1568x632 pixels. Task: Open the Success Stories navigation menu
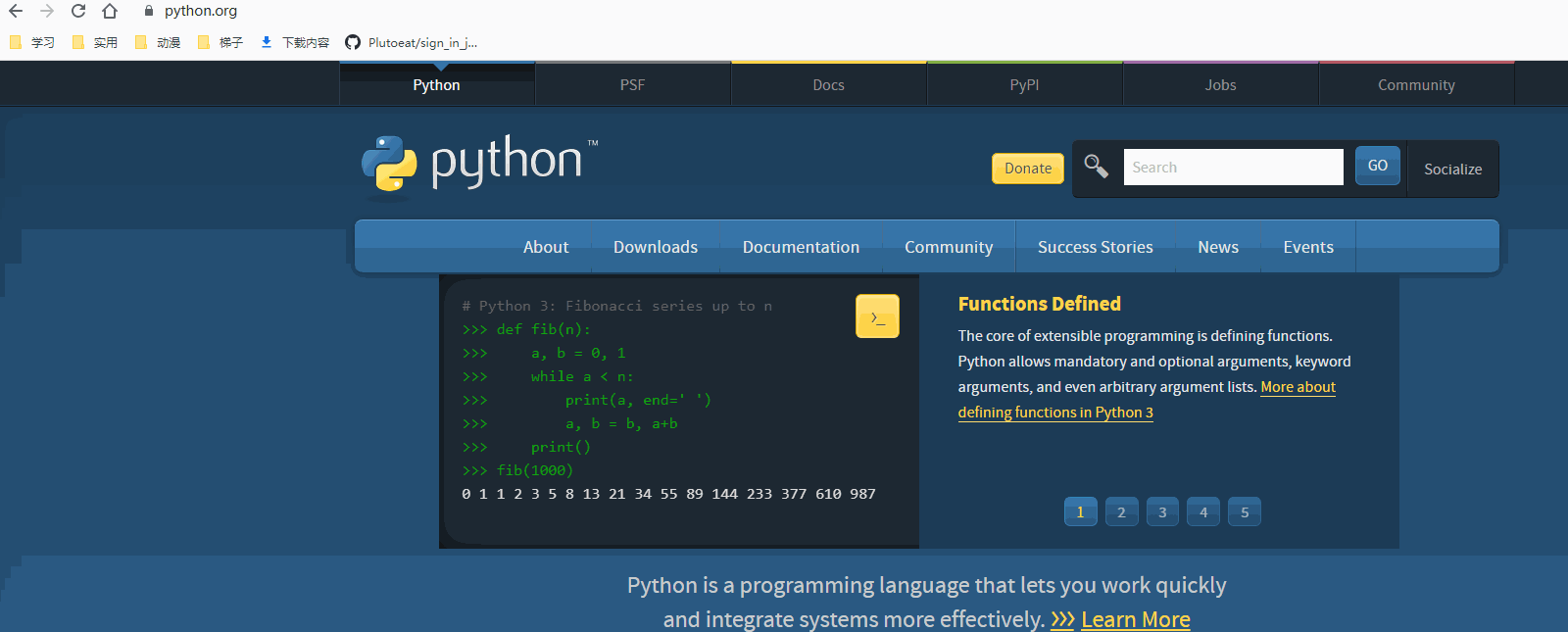pyautogui.click(x=1096, y=247)
